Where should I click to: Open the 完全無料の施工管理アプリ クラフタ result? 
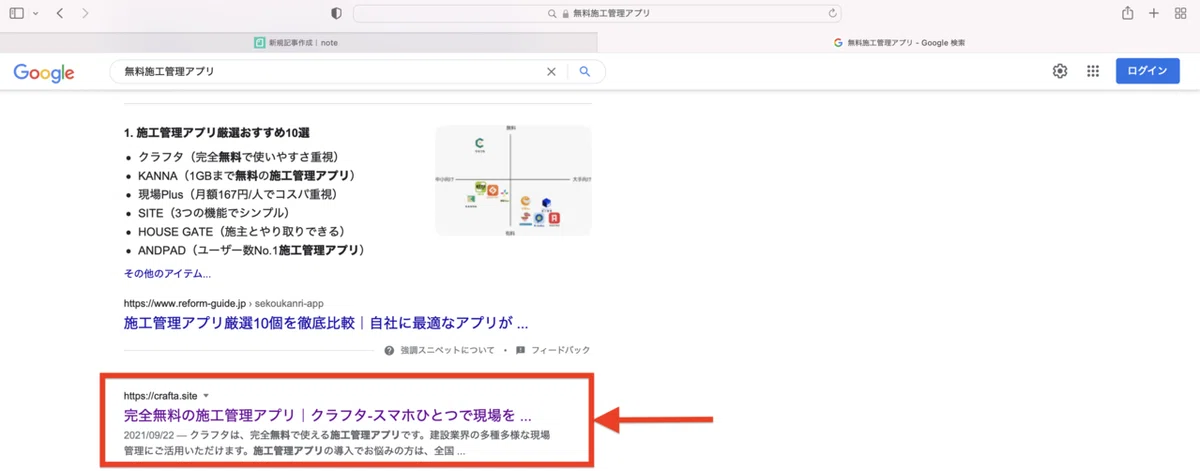pos(327,415)
